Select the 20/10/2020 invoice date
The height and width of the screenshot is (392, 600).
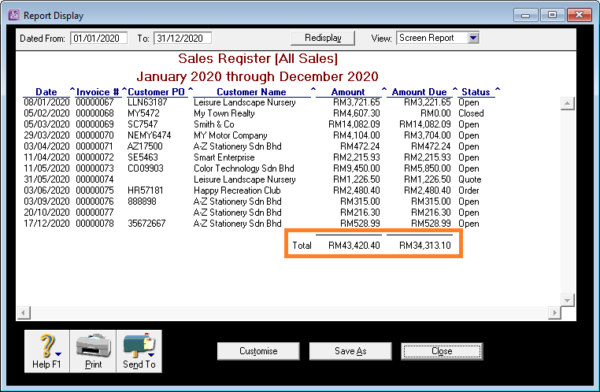click(x=46, y=212)
